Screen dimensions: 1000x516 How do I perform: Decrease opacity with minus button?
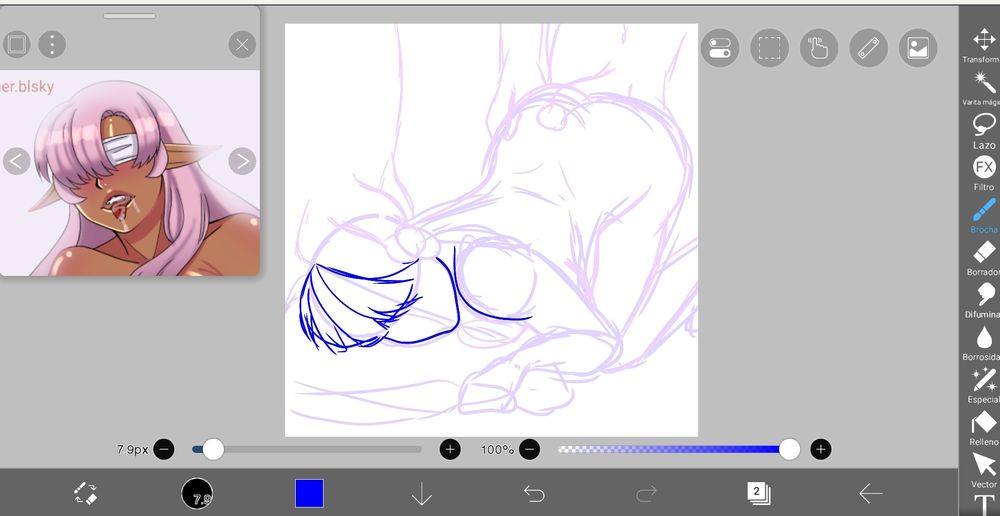tap(529, 450)
